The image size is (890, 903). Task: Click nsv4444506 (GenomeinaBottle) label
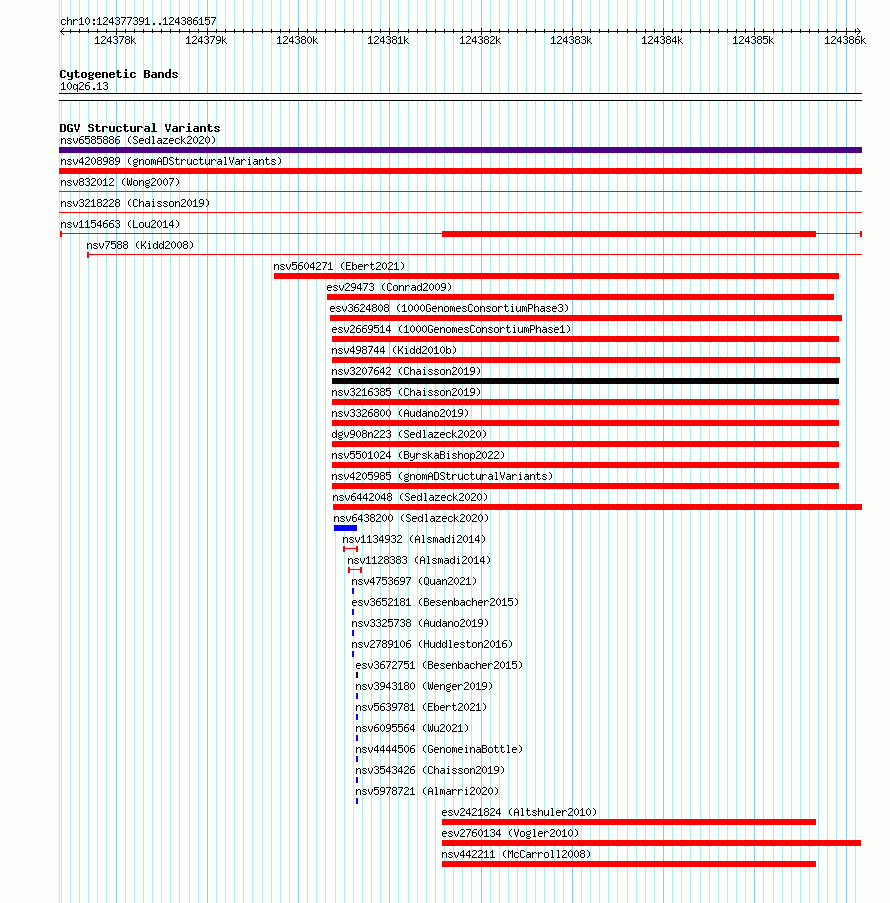(439, 749)
